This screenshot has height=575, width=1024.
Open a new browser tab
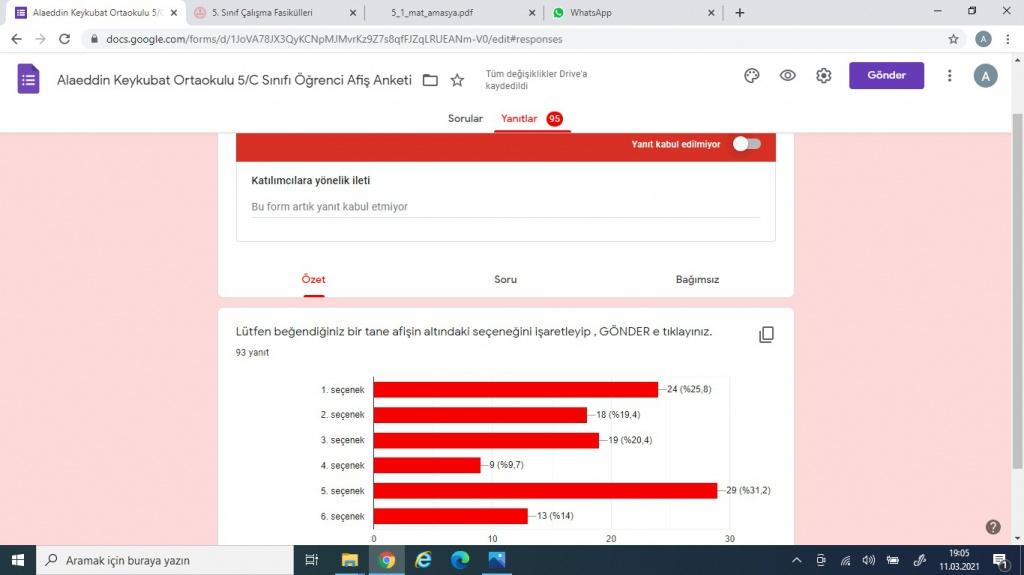740,13
